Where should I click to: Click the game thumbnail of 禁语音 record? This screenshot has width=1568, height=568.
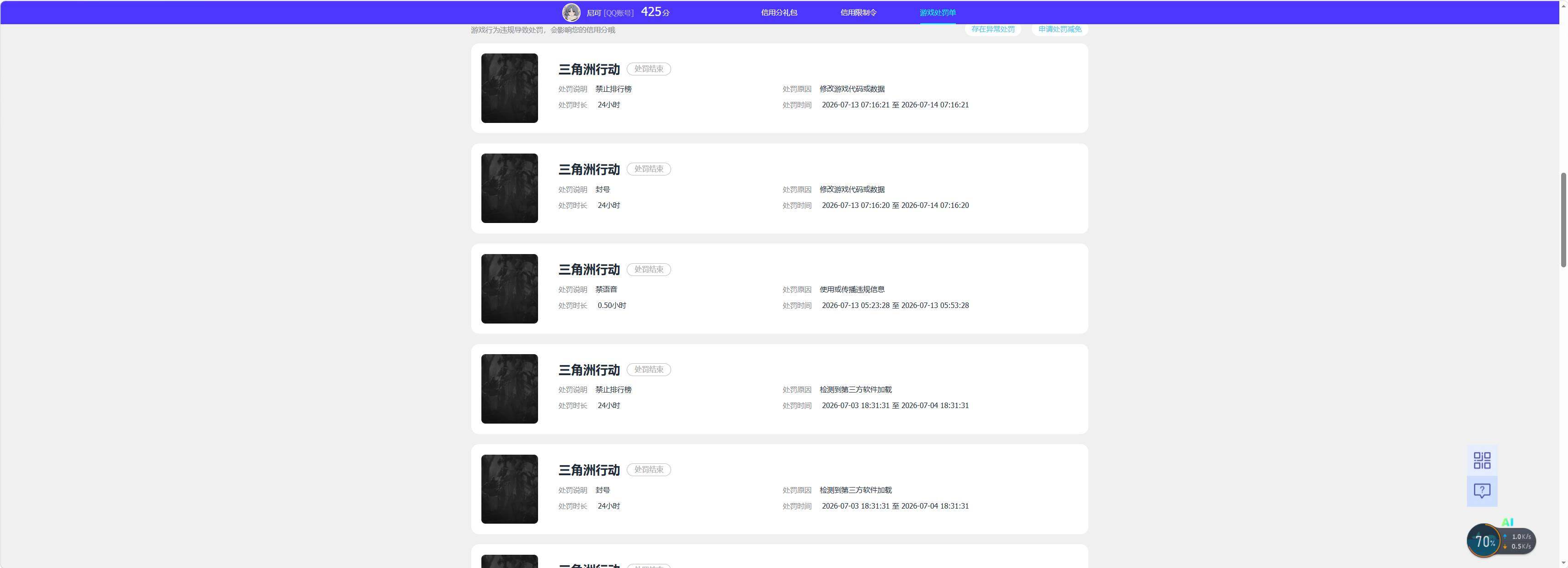pos(509,289)
